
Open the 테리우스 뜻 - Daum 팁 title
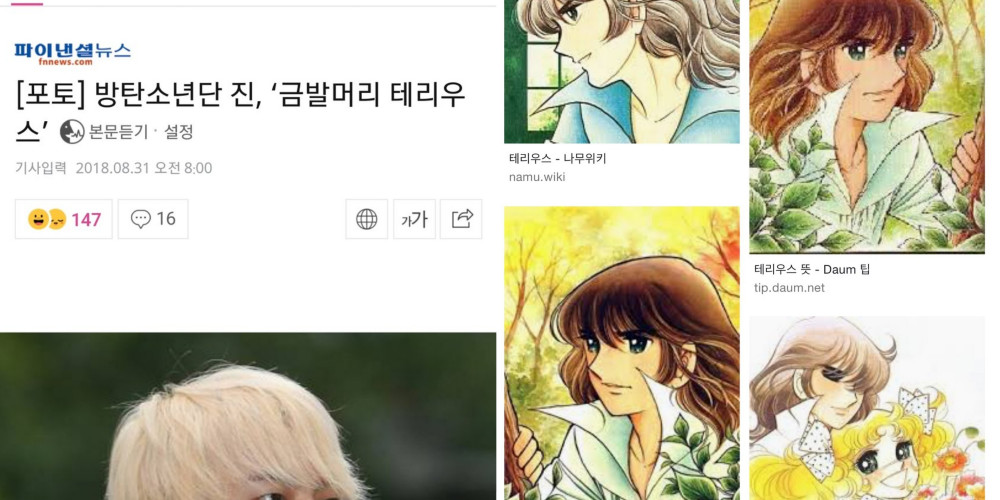[x=812, y=270]
